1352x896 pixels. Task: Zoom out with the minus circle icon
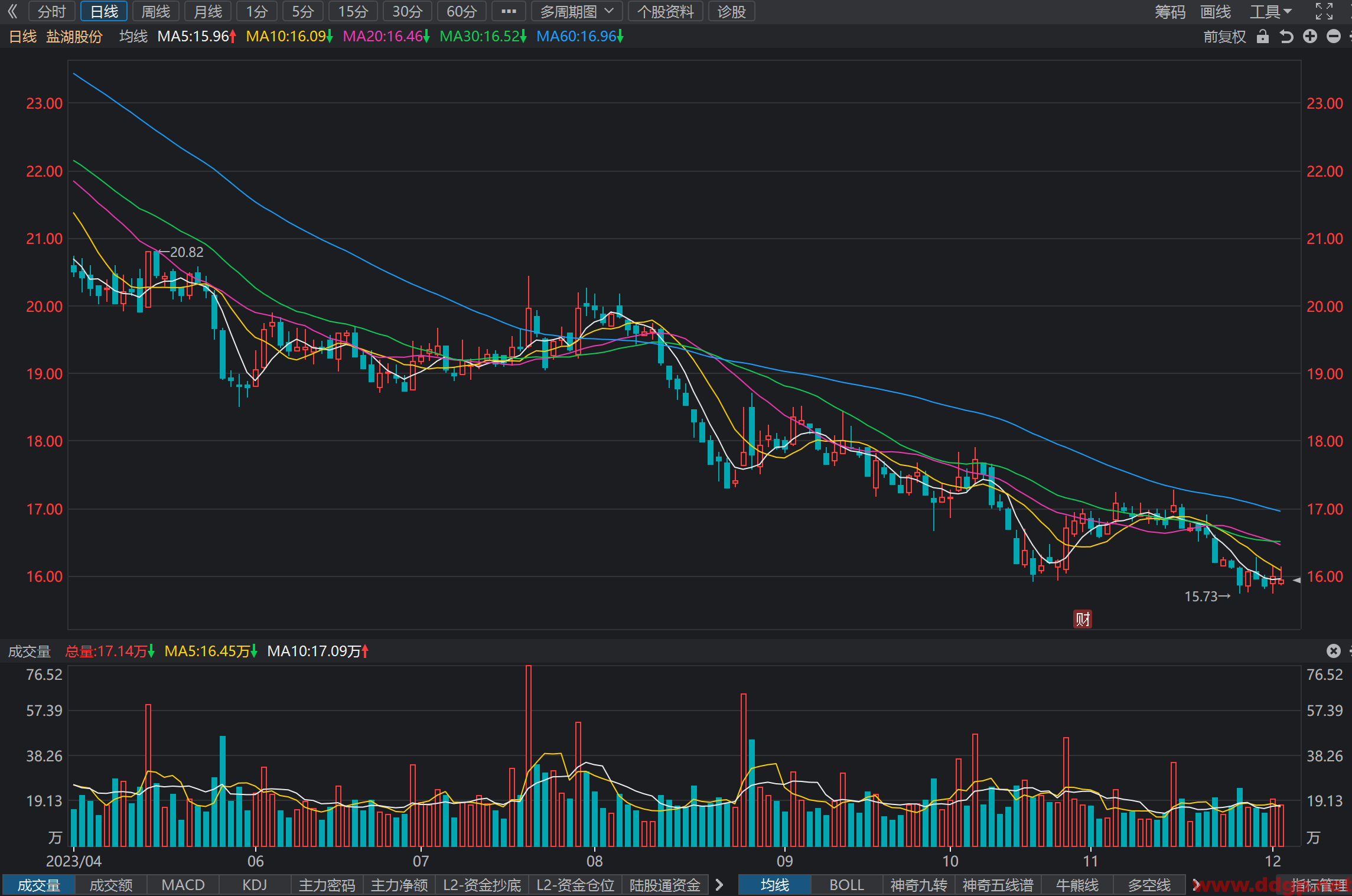coord(1333,37)
